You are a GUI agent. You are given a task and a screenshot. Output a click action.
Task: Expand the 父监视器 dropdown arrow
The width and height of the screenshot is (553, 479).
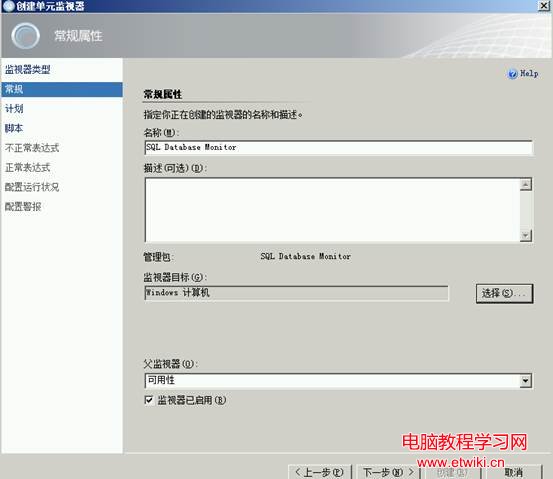(x=525, y=381)
